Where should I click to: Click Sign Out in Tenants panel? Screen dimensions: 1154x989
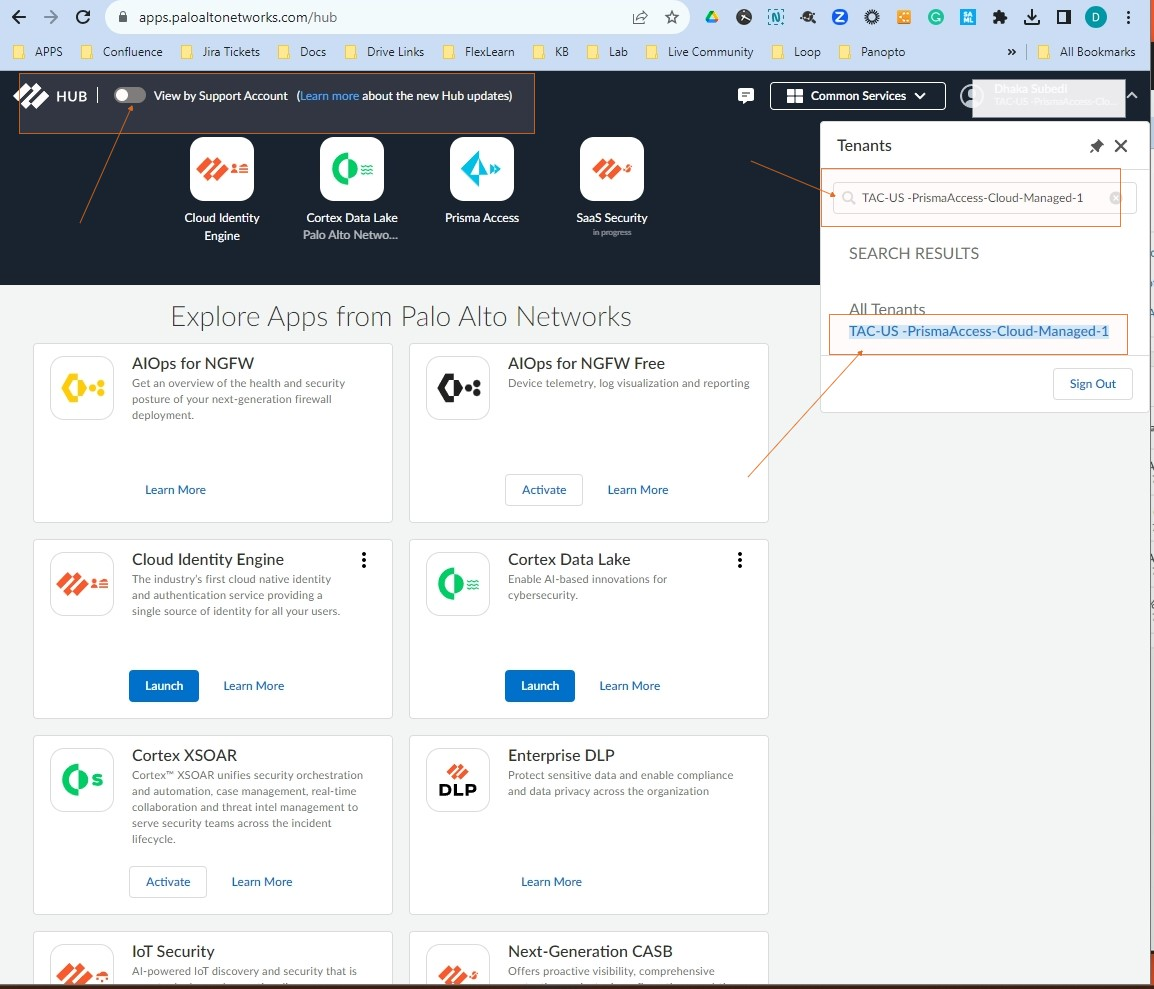[x=1092, y=384]
